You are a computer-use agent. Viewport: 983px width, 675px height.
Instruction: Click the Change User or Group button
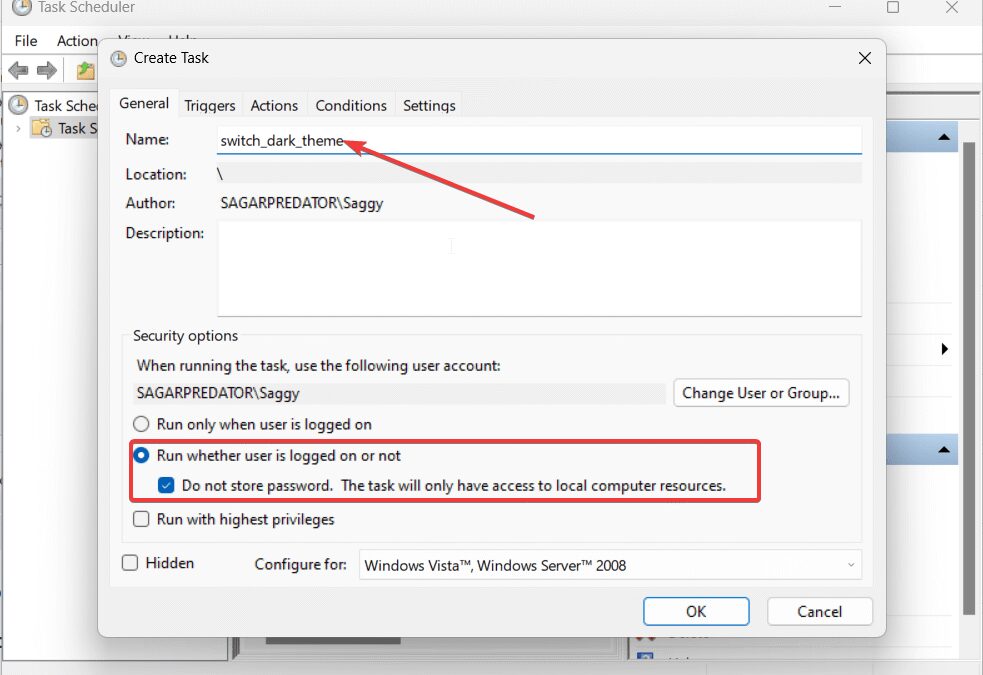pyautogui.click(x=761, y=393)
